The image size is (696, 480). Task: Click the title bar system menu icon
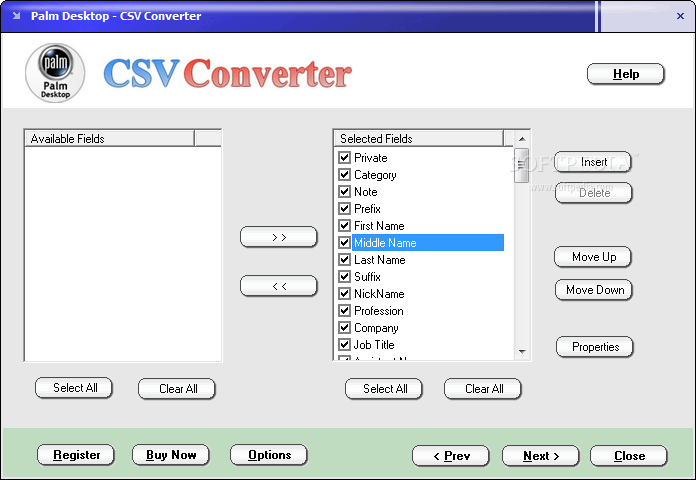pyautogui.click(x=16, y=16)
